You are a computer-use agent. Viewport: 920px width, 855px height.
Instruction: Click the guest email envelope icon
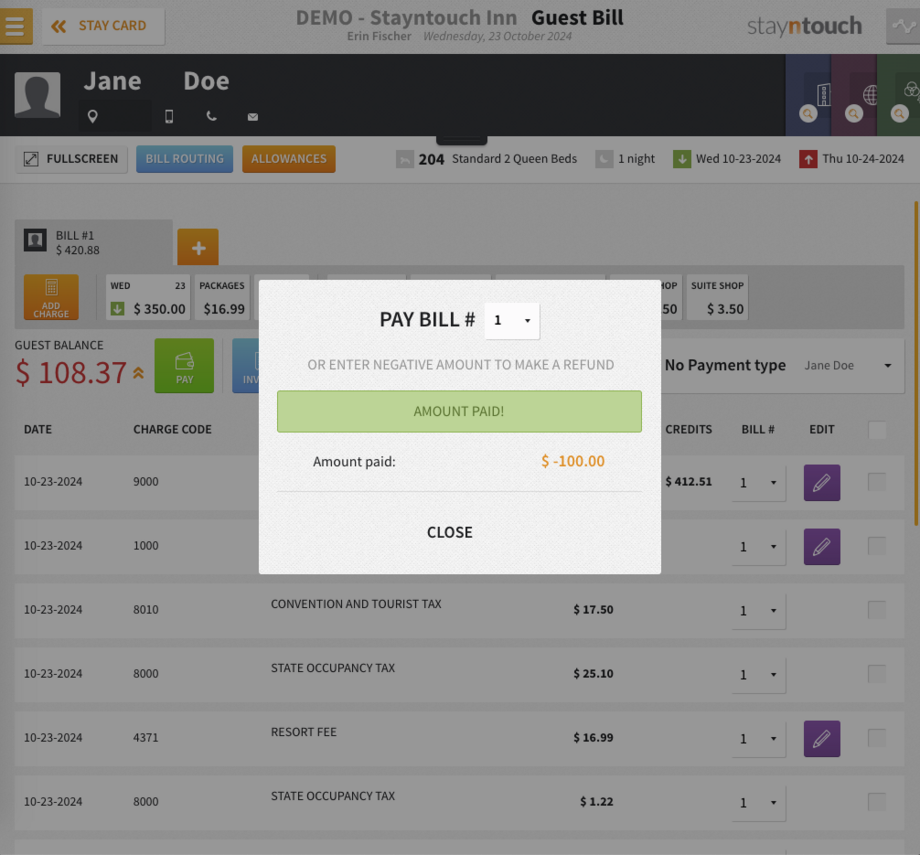tap(253, 117)
